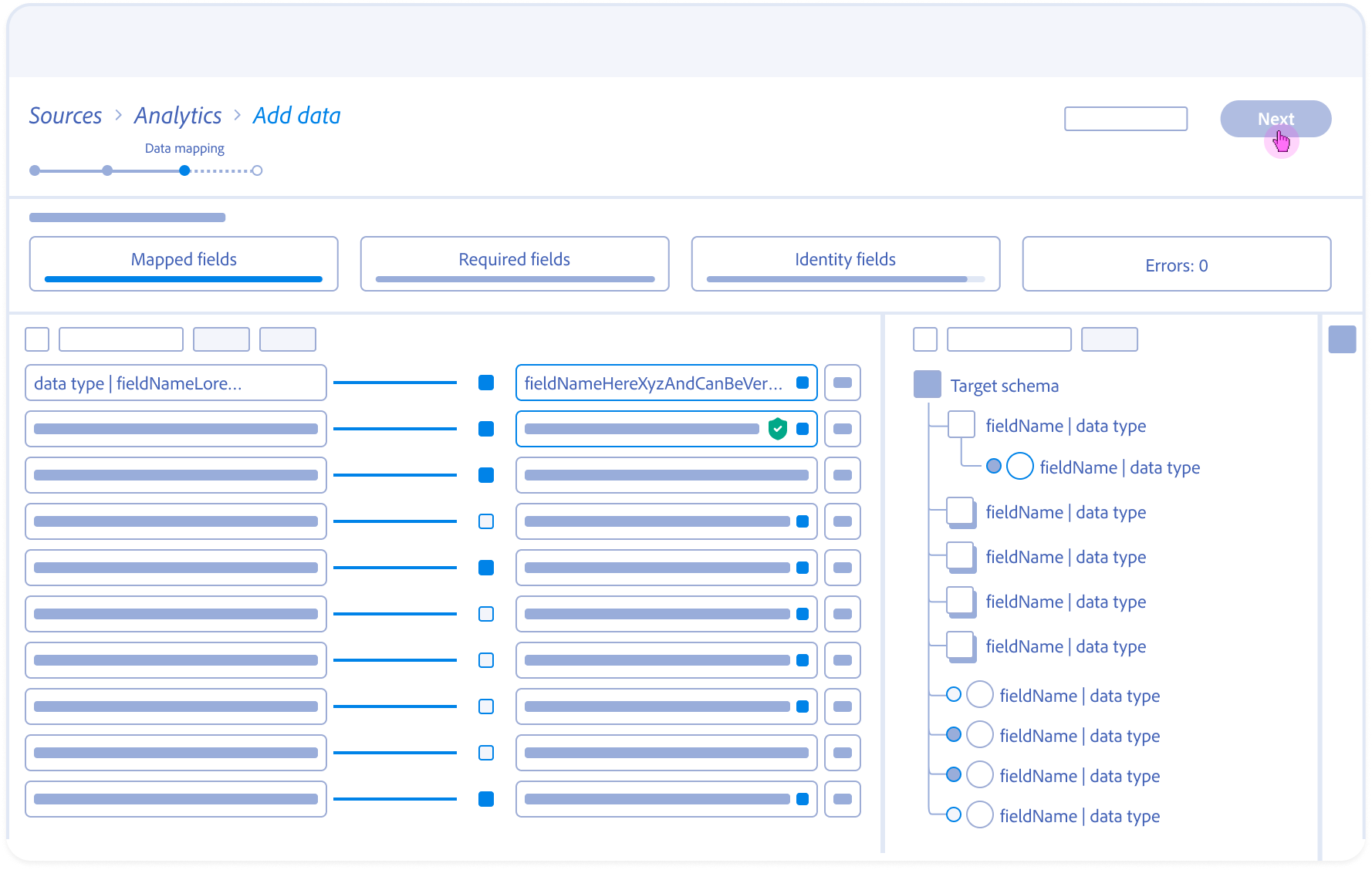The height and width of the screenshot is (870, 1372).
Task: Check the select-all box above mapping rows
Action: (37, 339)
